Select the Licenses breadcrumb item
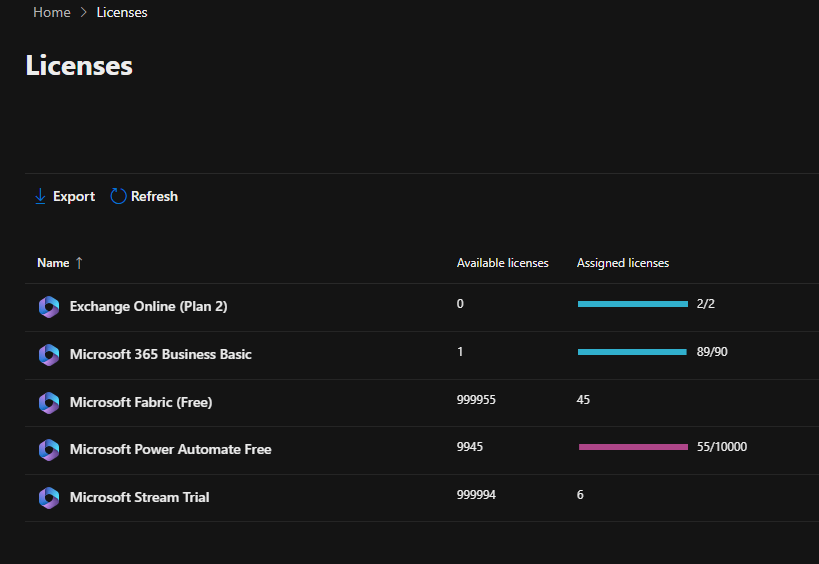Image resolution: width=819 pixels, height=564 pixels. pyautogui.click(x=122, y=12)
